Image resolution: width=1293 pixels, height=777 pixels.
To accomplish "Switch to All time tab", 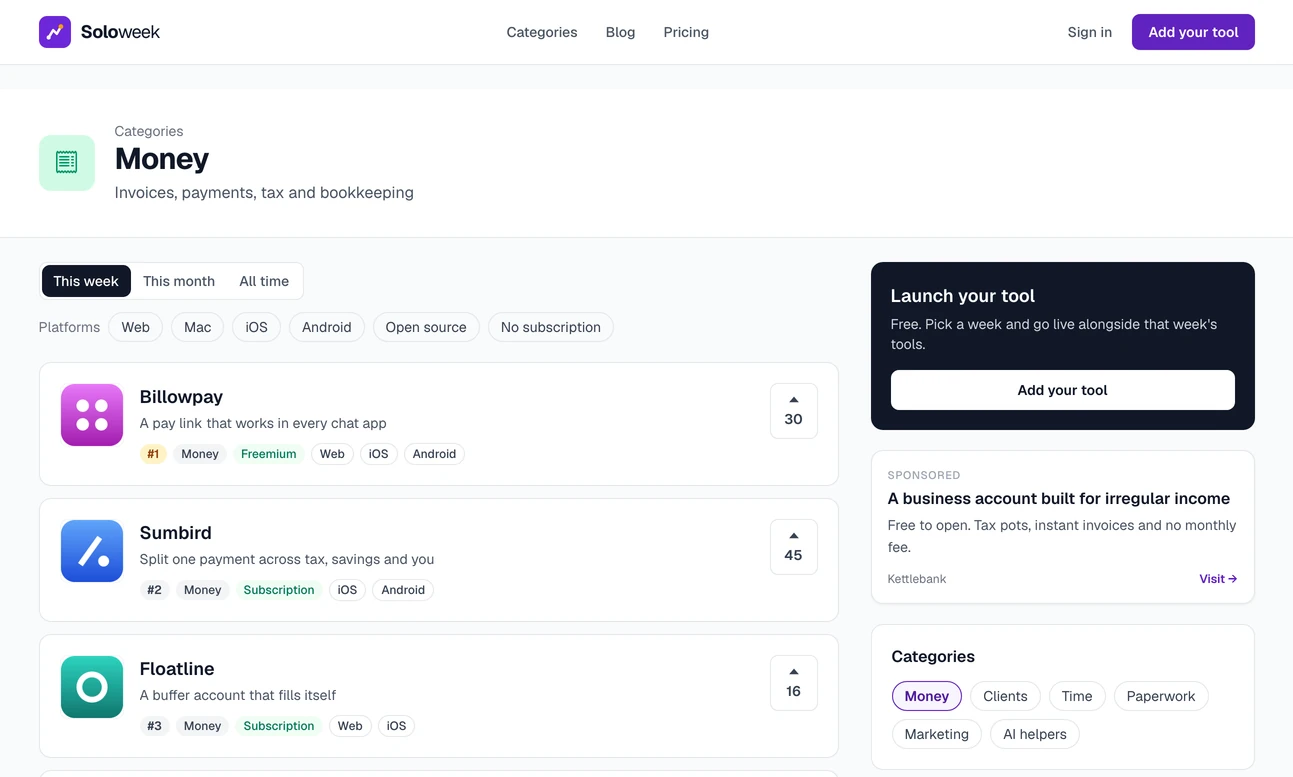I will (264, 281).
